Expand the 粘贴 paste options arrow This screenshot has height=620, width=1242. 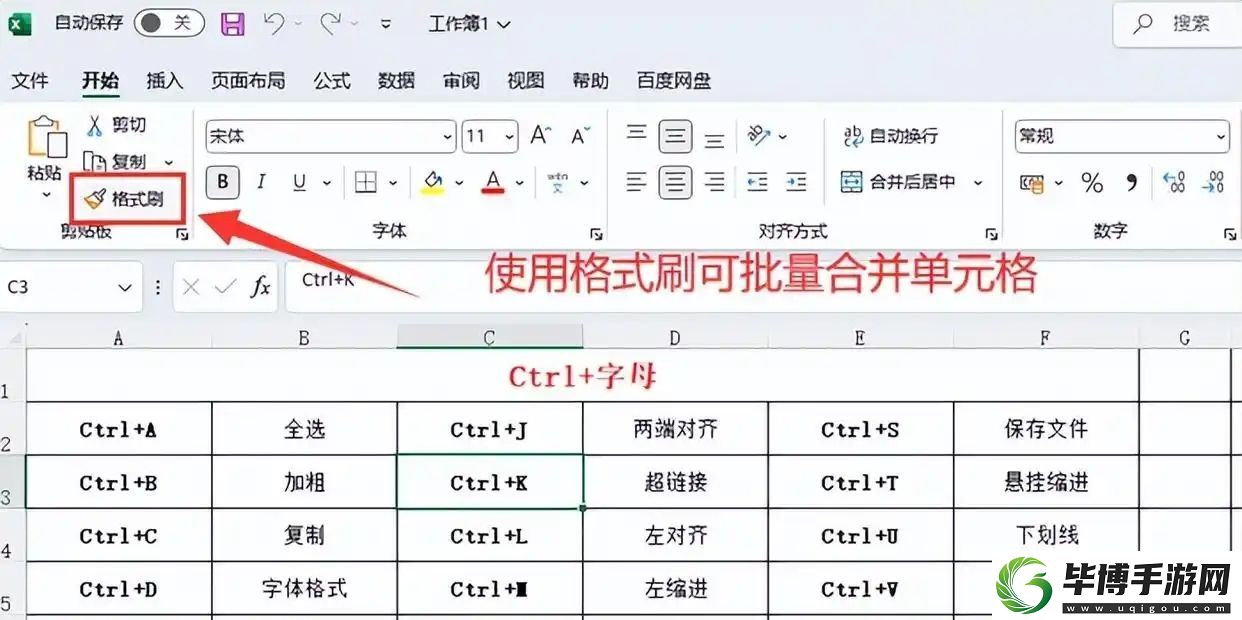[44, 193]
